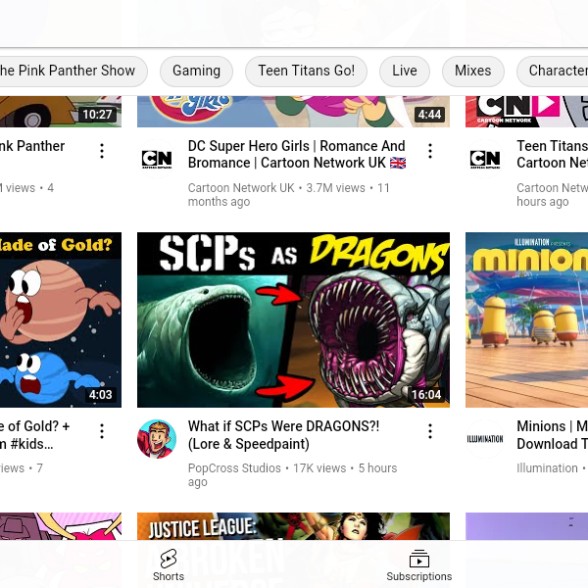Play the DC Super Hero Girls thumbnail
Image resolution: width=588 pixels, height=588 pixels.
(293, 111)
